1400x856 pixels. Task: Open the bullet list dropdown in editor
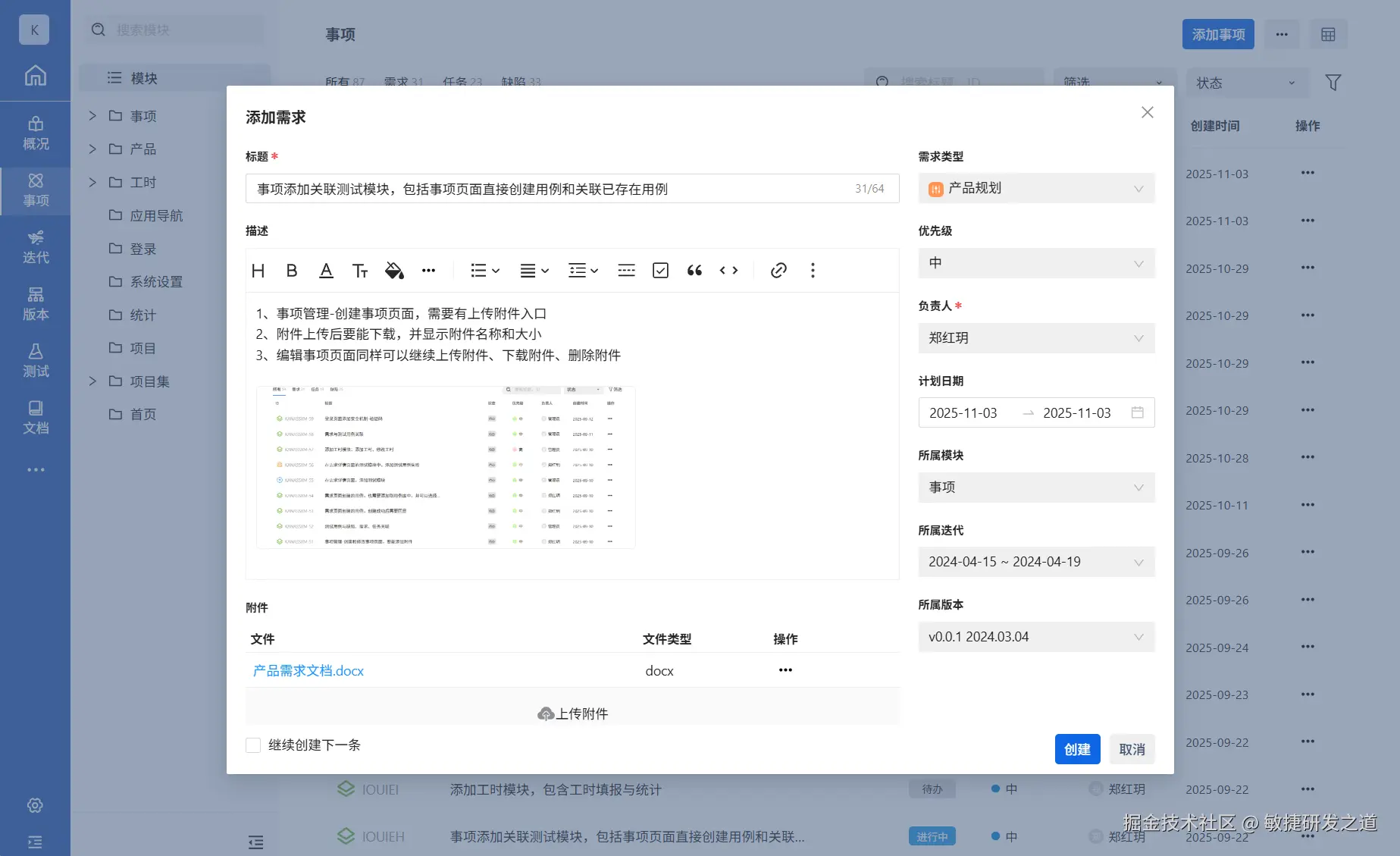click(x=484, y=271)
